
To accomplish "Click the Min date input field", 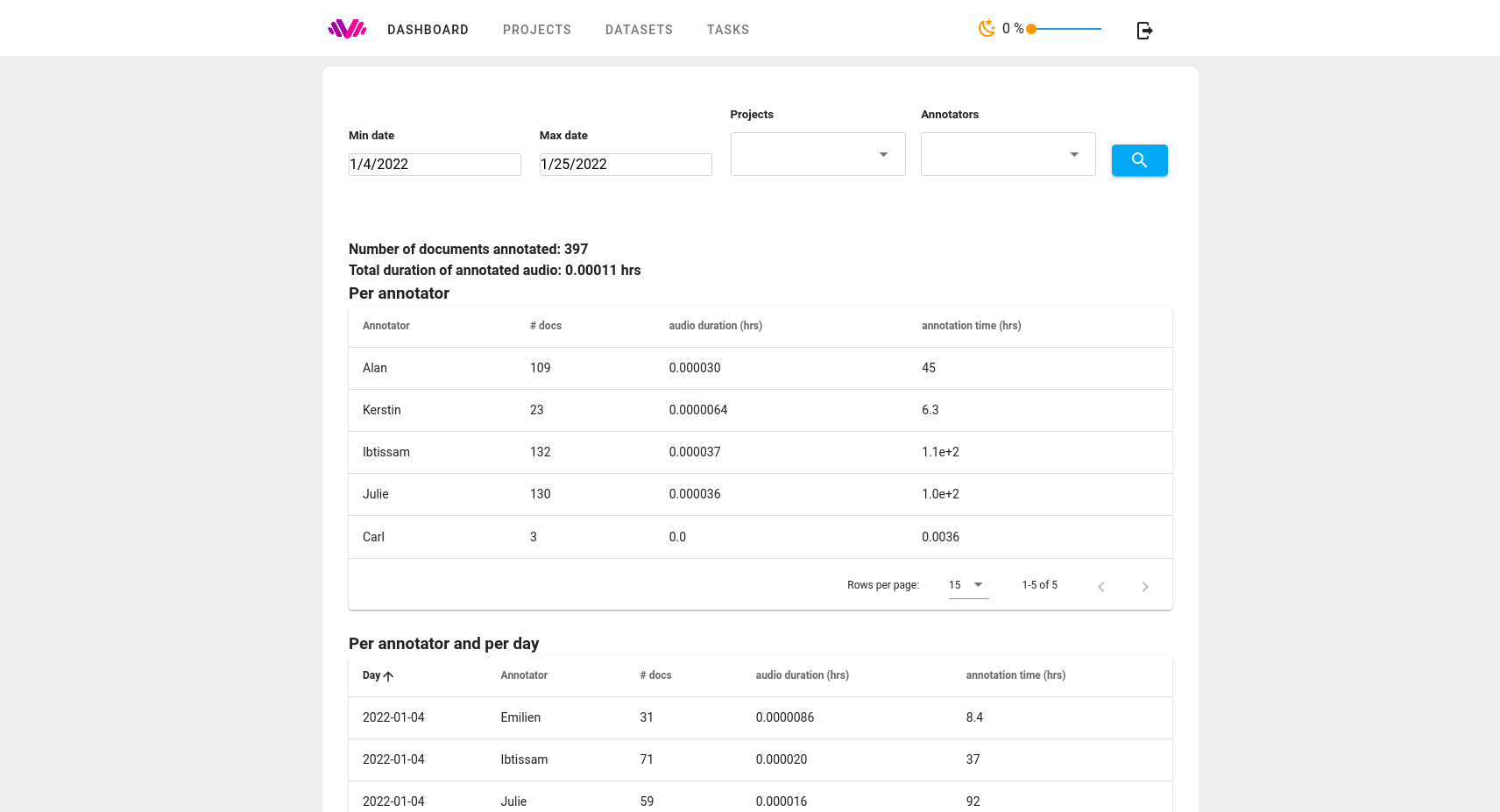I will (x=435, y=165).
